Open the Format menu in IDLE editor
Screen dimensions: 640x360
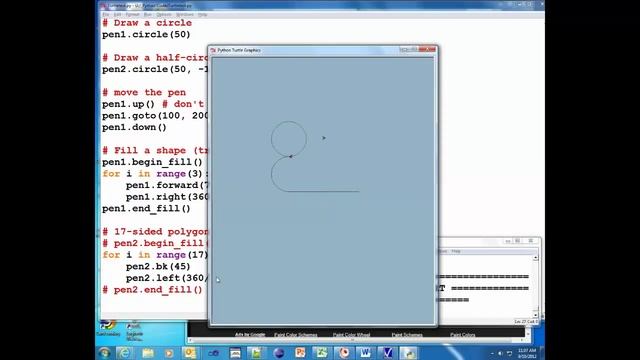132,15
